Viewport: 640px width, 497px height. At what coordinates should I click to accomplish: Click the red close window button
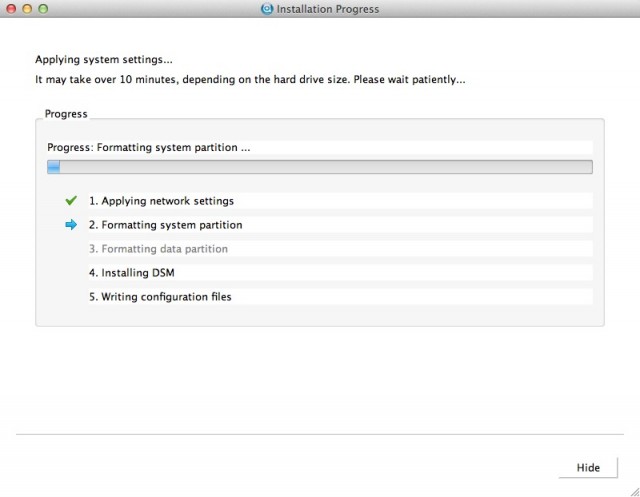click(x=11, y=9)
